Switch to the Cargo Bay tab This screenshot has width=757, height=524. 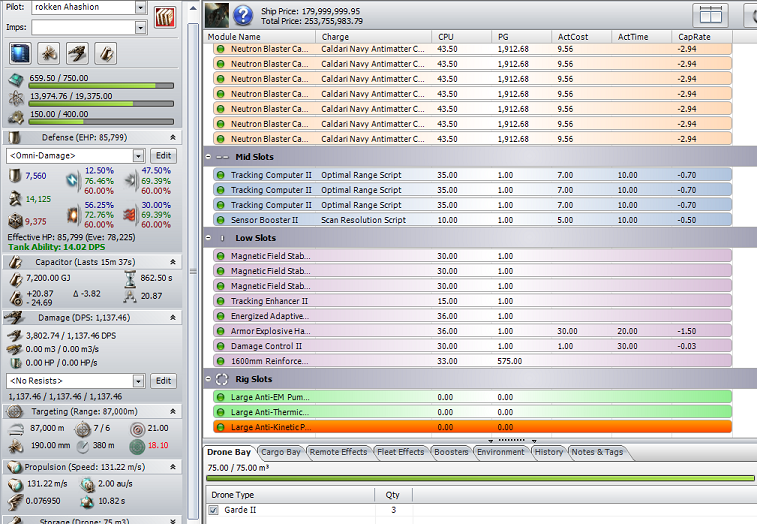(x=280, y=452)
